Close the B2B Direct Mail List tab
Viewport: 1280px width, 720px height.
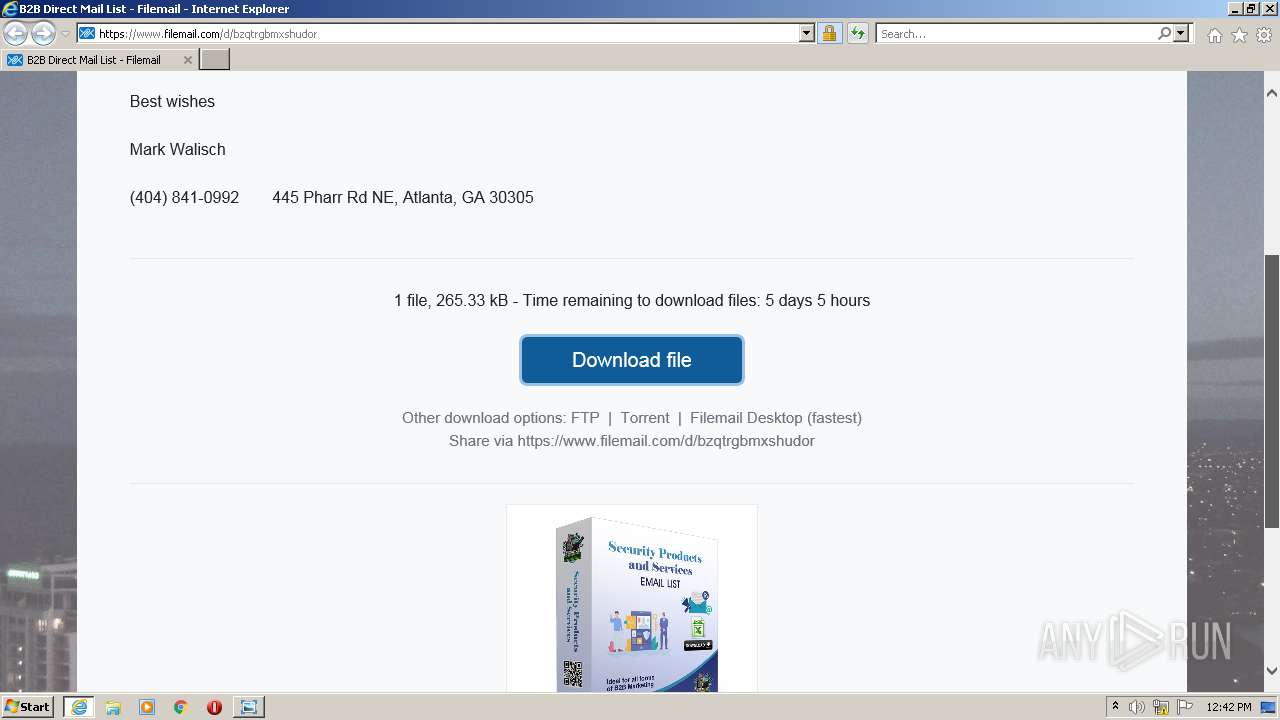point(187,60)
